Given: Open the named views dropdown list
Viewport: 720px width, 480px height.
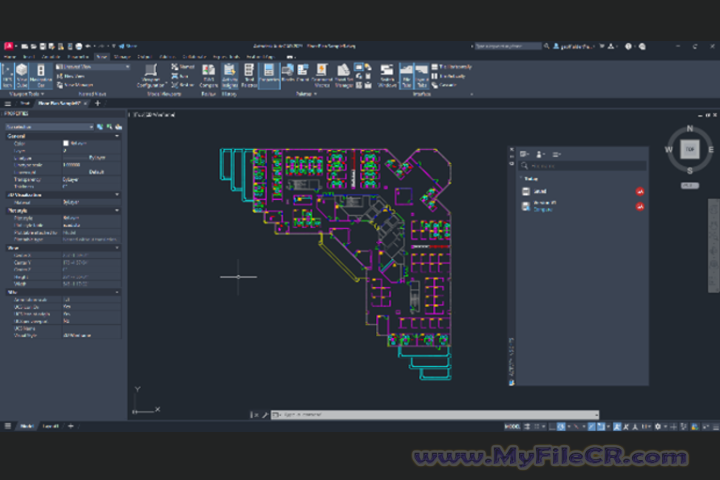Looking at the screenshot, I should coord(93,67).
